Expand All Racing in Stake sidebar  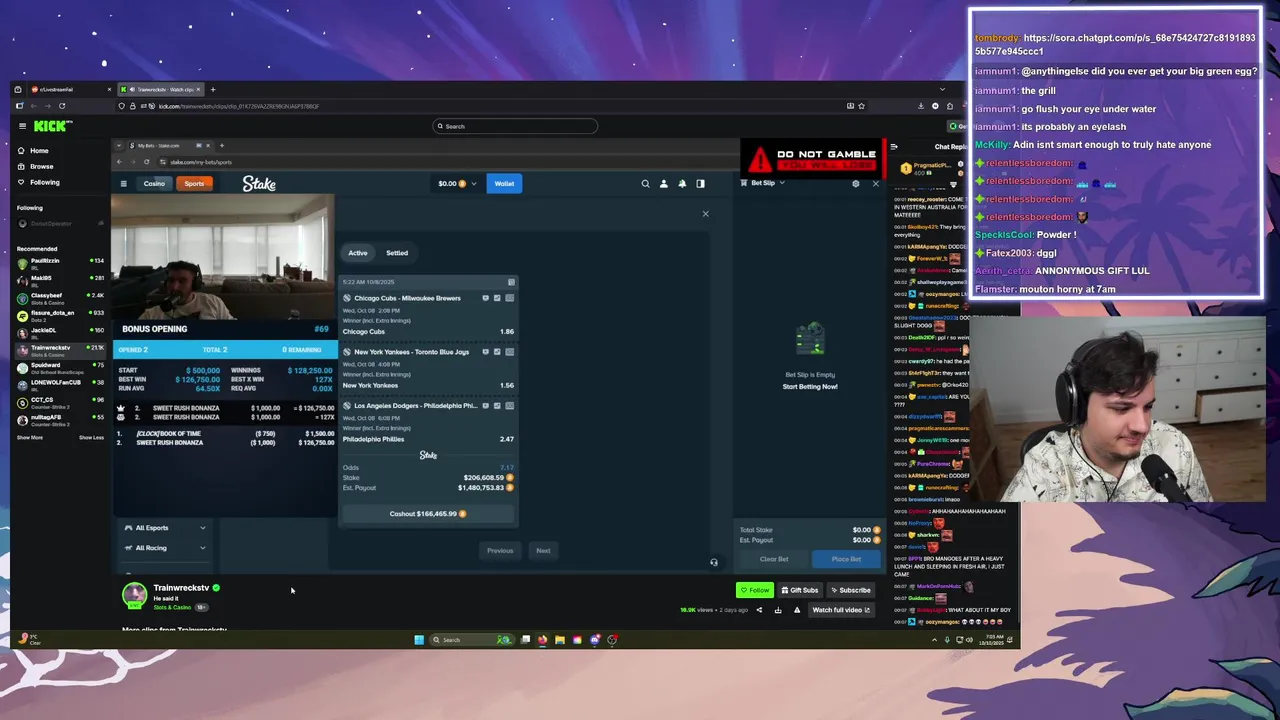tap(165, 548)
